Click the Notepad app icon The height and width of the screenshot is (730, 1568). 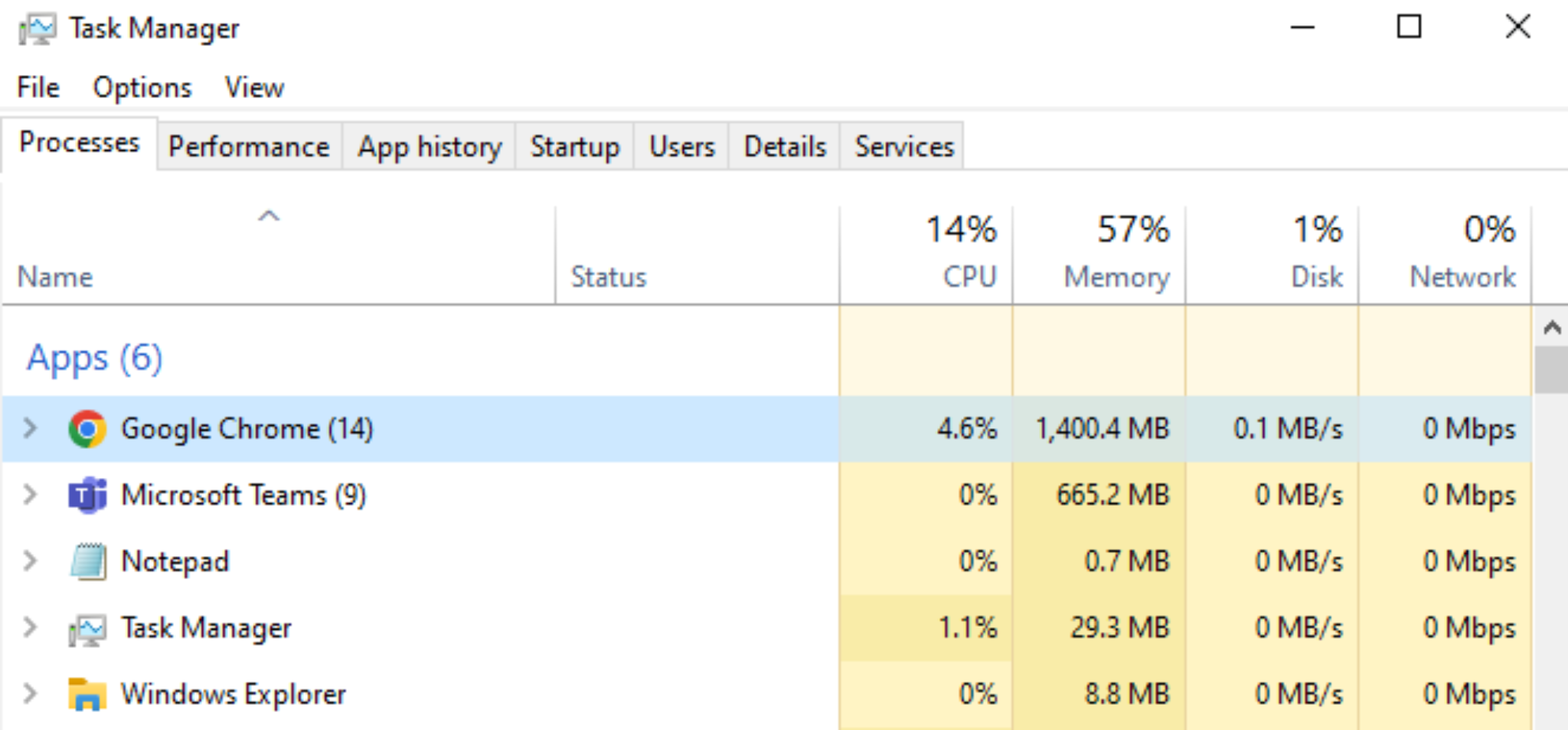[89, 561]
